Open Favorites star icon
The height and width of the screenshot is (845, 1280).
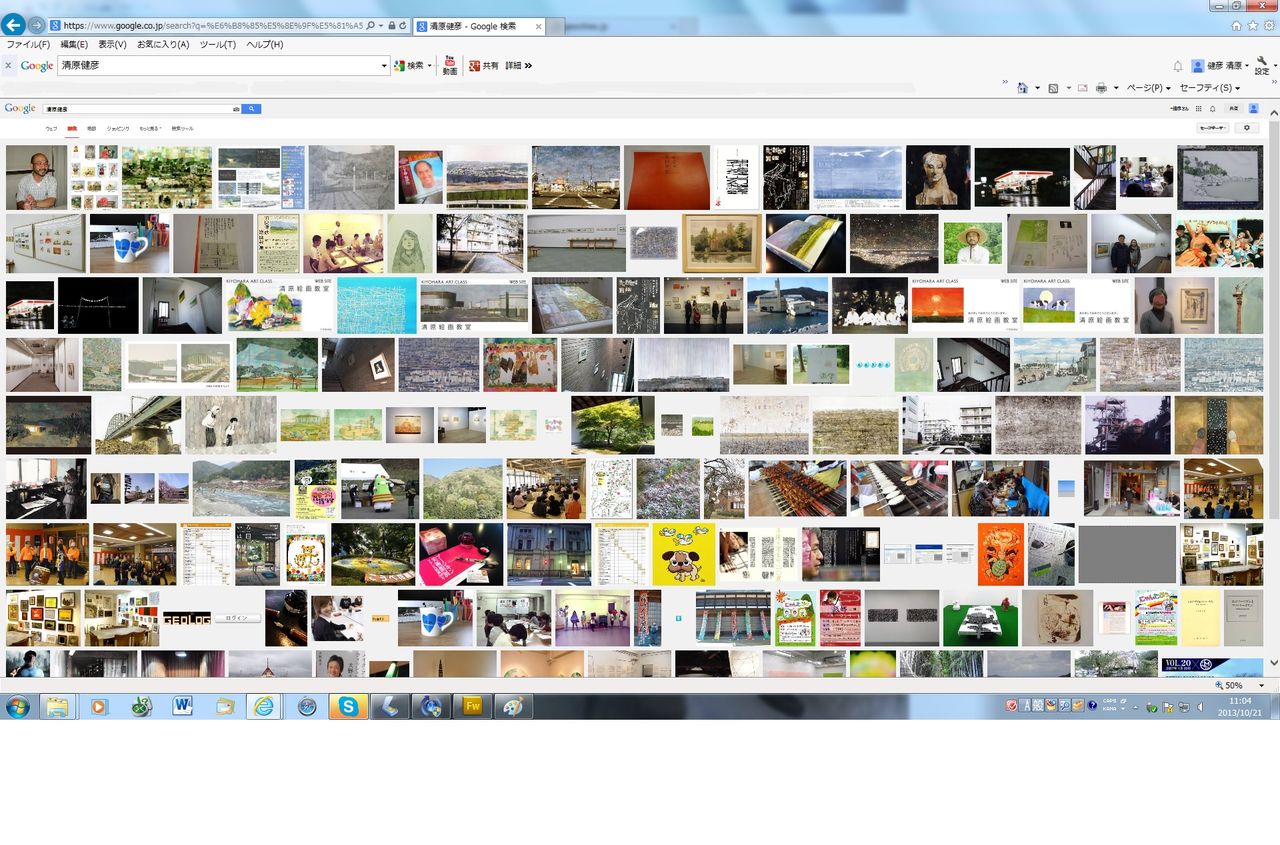tap(1253, 26)
